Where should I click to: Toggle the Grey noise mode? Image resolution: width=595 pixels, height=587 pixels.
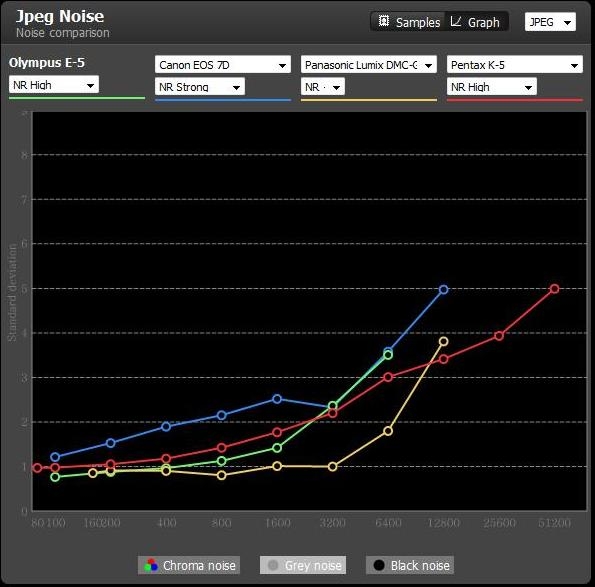(303, 565)
